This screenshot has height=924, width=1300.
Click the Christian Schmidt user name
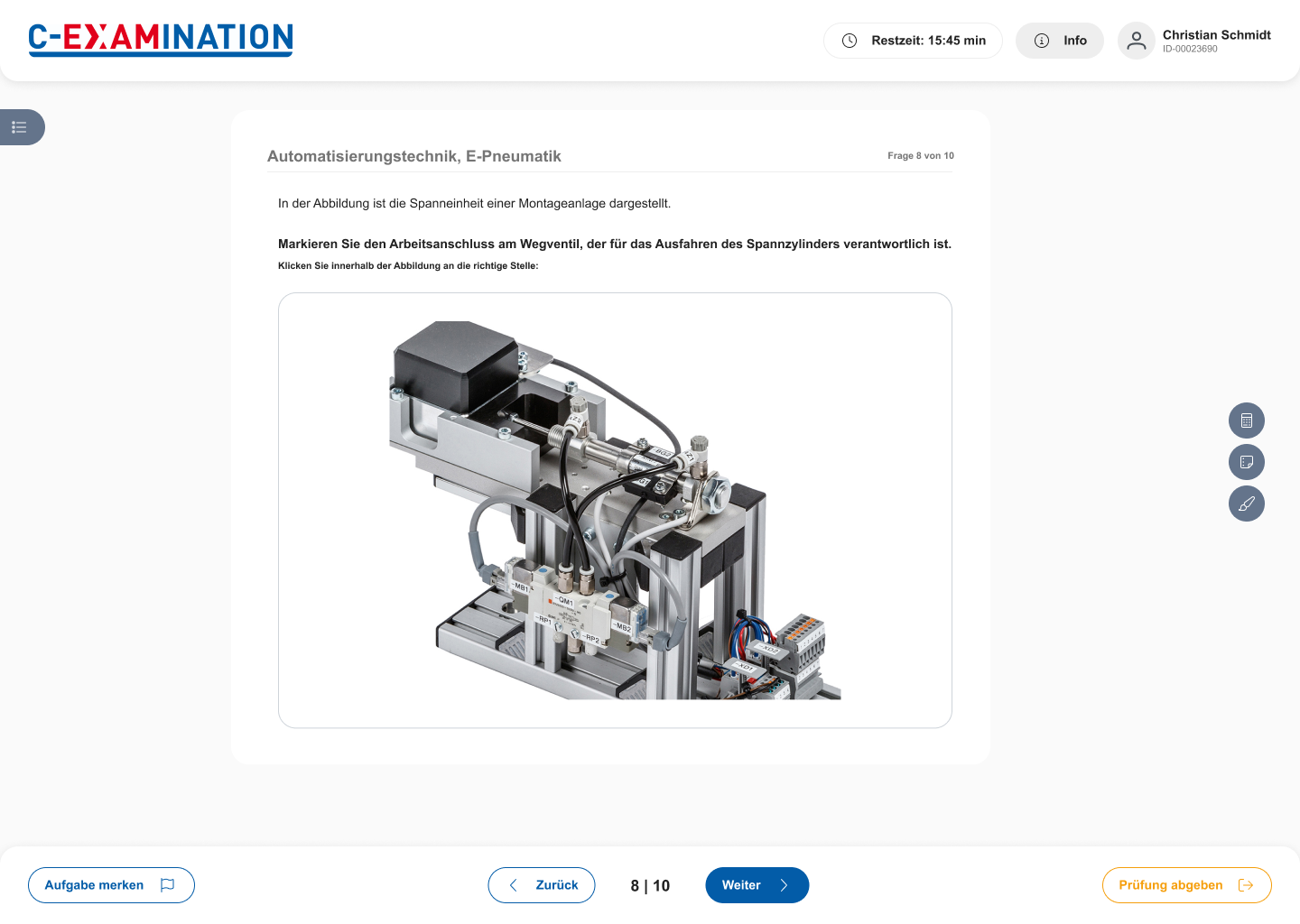click(x=1217, y=34)
